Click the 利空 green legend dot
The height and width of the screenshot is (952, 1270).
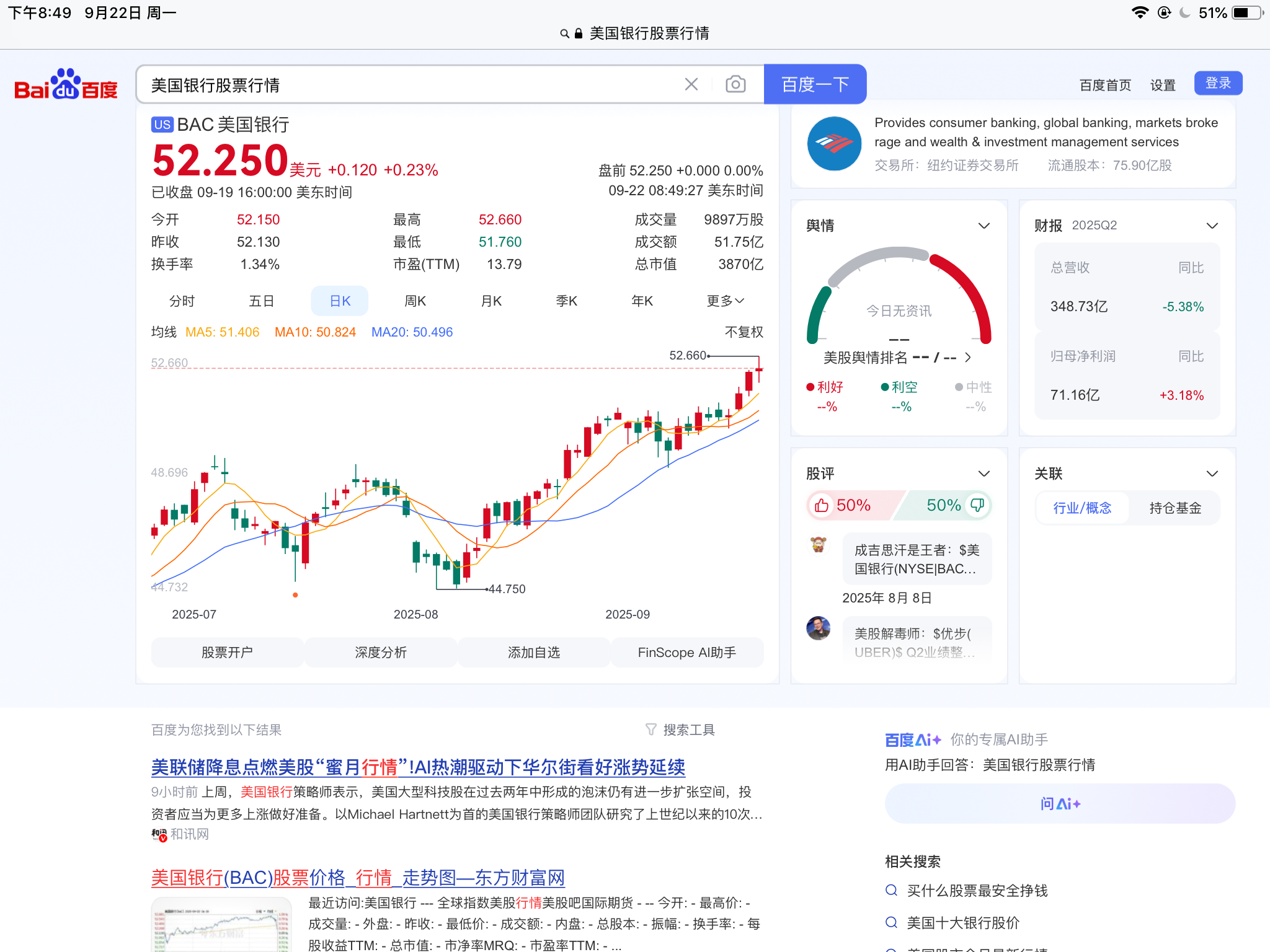(885, 387)
